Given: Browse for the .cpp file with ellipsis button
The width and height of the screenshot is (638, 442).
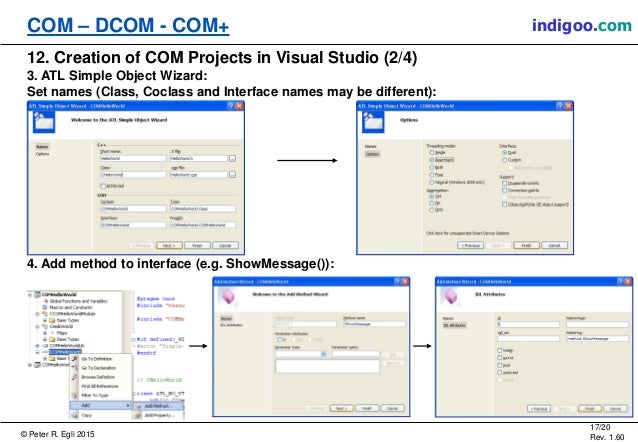Looking at the screenshot, I should click(x=232, y=175).
